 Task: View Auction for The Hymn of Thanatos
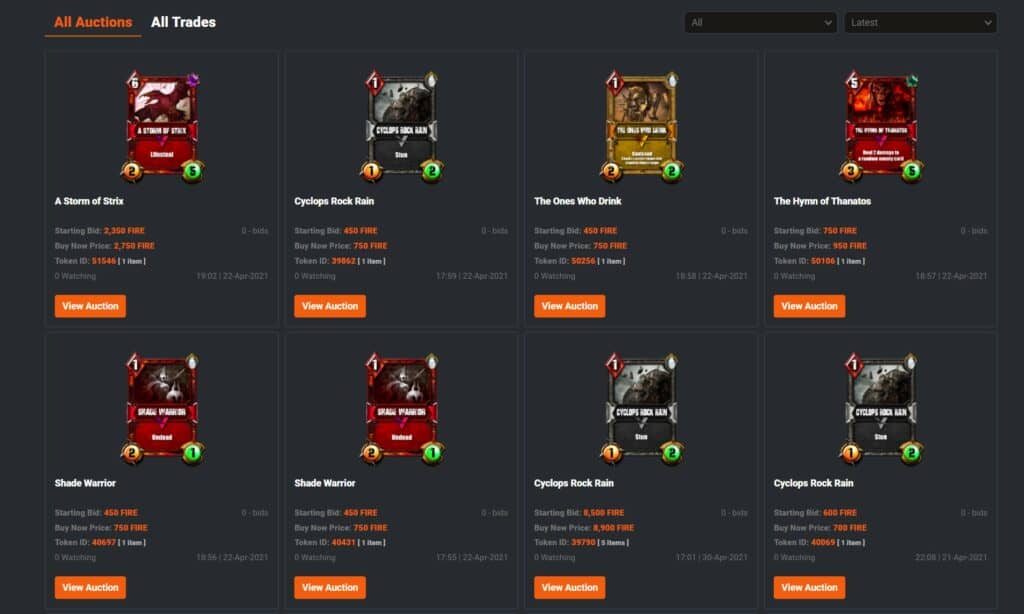[x=809, y=306]
